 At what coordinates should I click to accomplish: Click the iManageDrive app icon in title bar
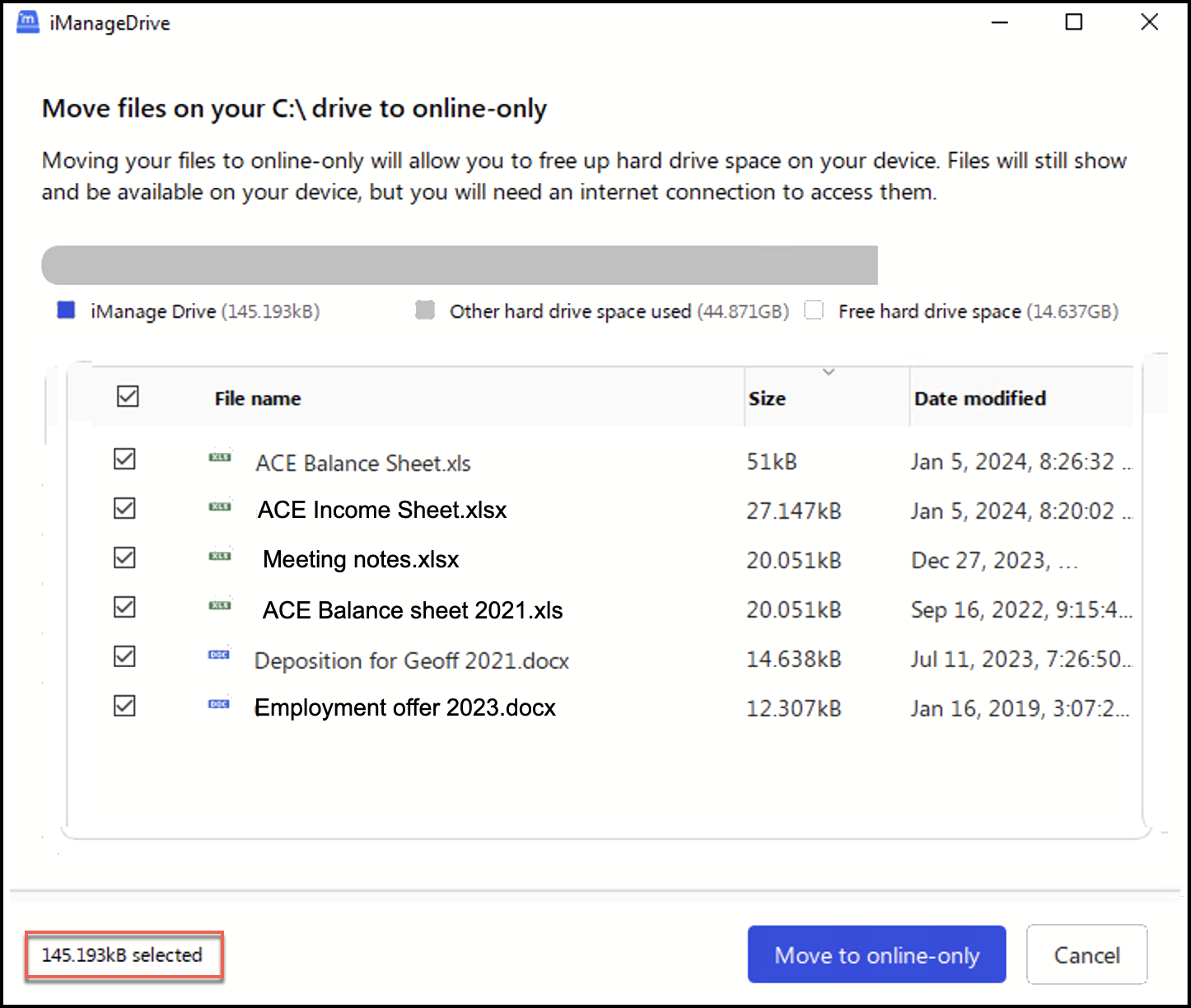[x=28, y=22]
